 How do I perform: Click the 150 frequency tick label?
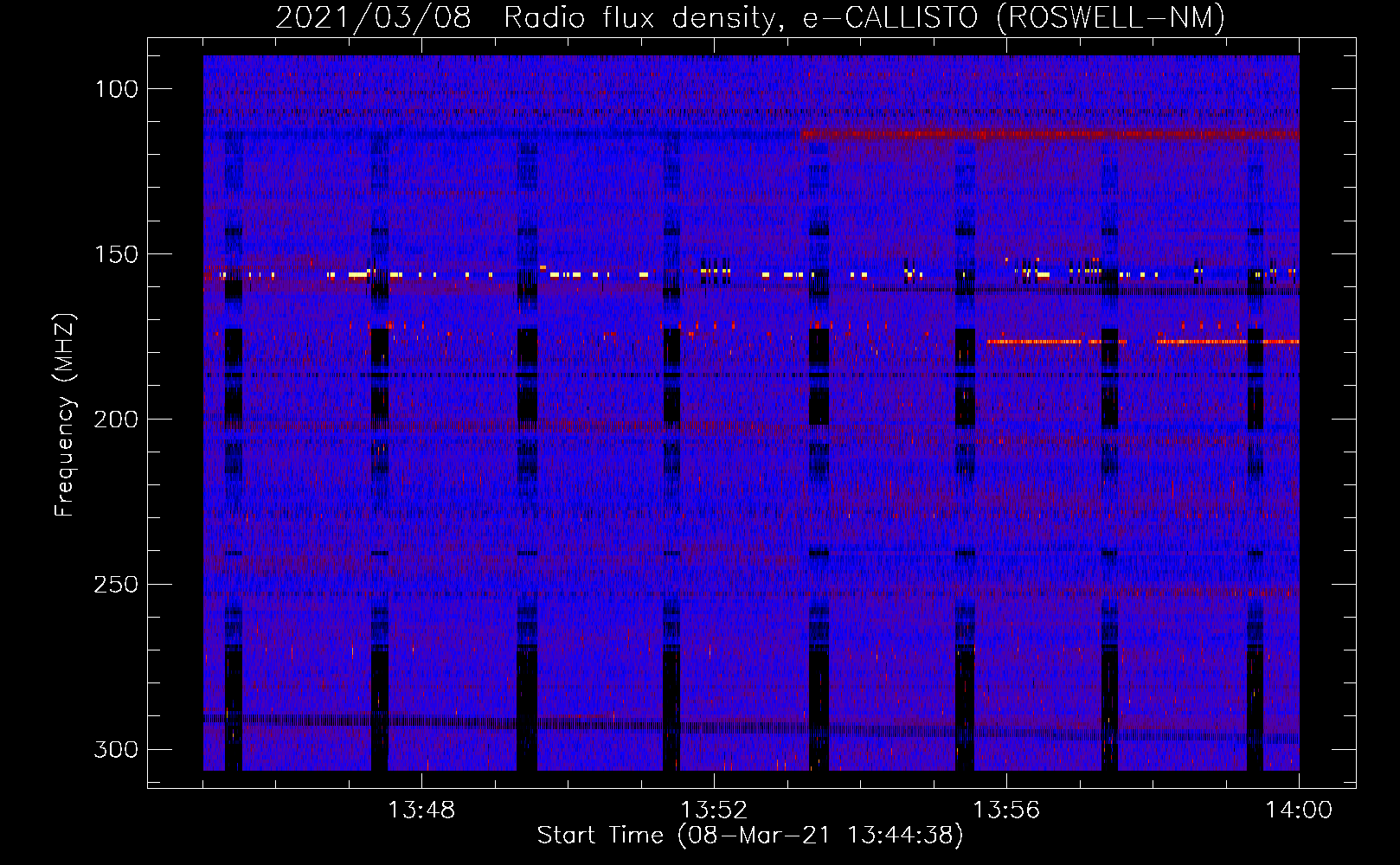[116, 254]
